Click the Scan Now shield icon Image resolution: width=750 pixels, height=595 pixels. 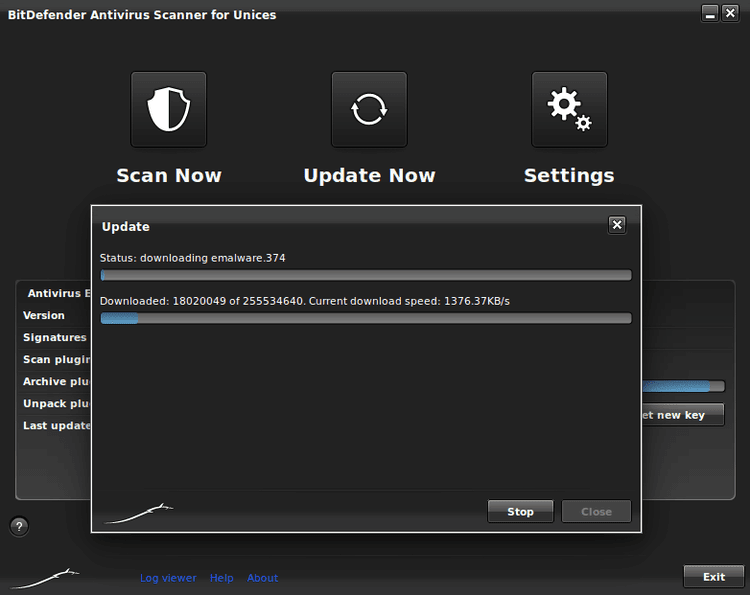[168, 110]
